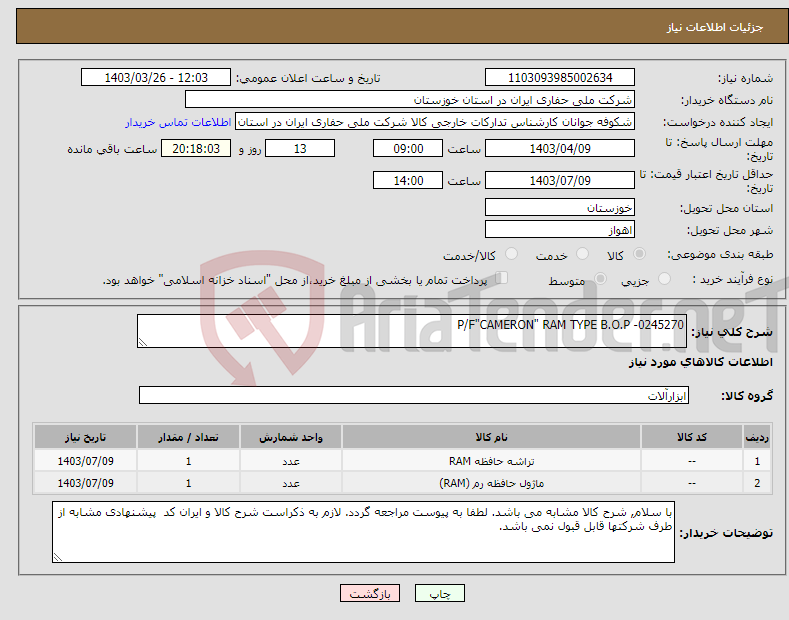This screenshot has height=620, width=789.
Task: Click the quantity cell in row 2
Action: [x=188, y=483]
